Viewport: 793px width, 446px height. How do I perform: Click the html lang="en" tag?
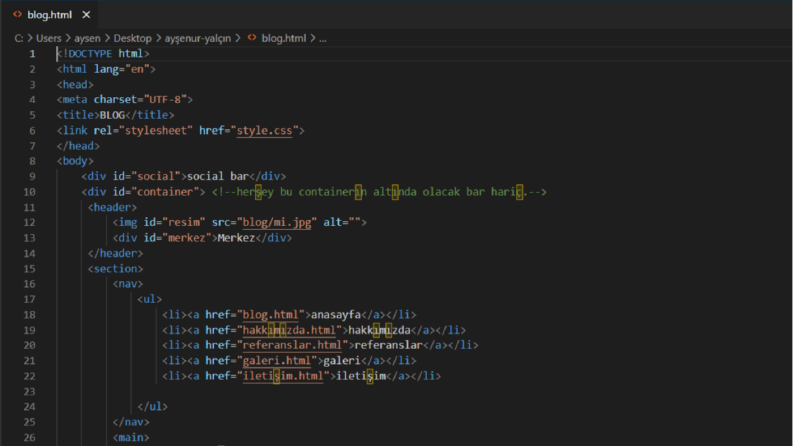pyautogui.click(x=106, y=69)
